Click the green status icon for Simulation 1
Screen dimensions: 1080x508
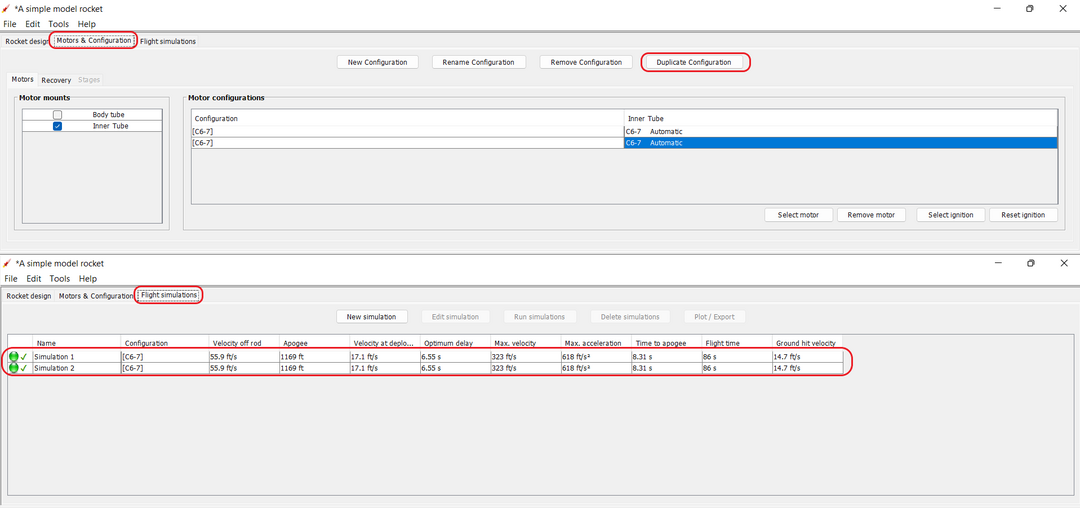pos(14,356)
